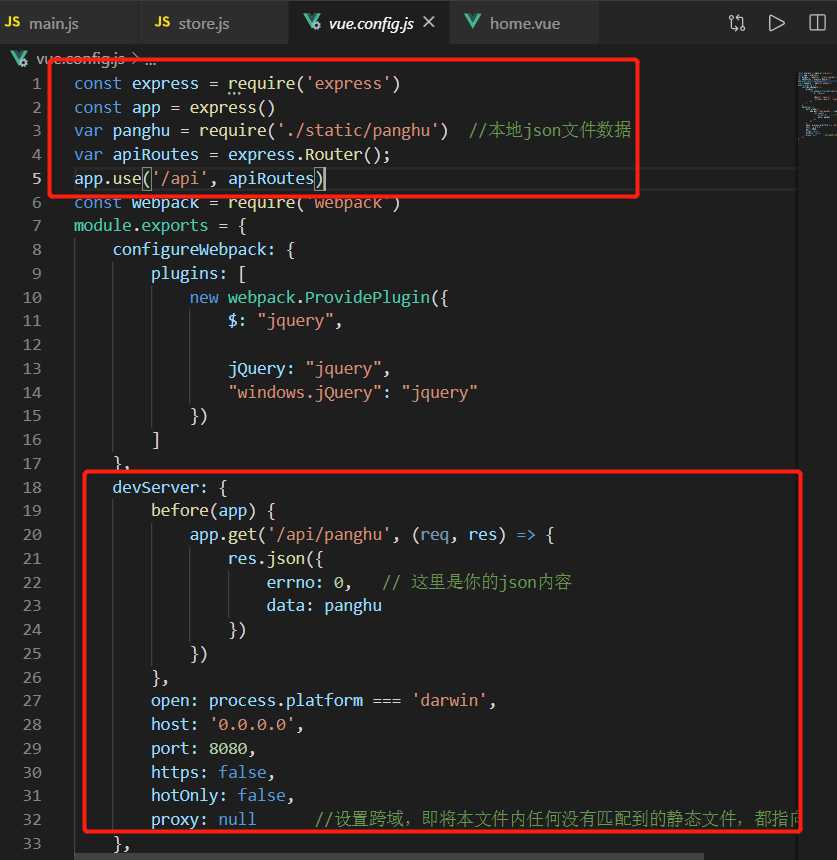Click 'data: panghu' on line 23
837x860 pixels.
click(x=324, y=606)
